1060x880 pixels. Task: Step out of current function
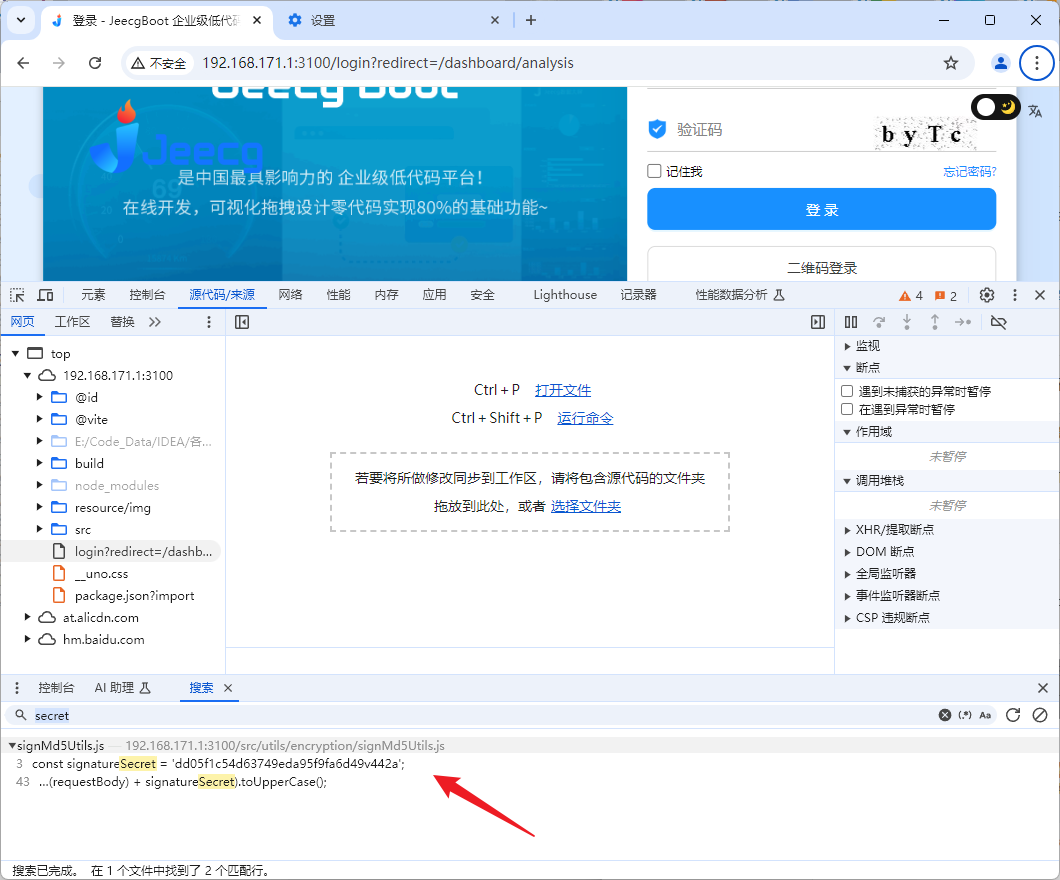click(x=934, y=322)
